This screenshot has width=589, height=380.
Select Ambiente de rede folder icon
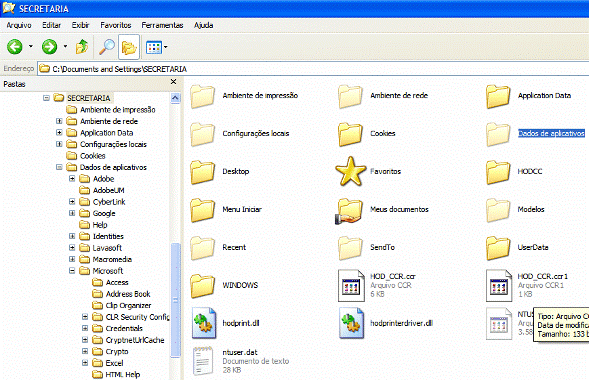point(350,96)
